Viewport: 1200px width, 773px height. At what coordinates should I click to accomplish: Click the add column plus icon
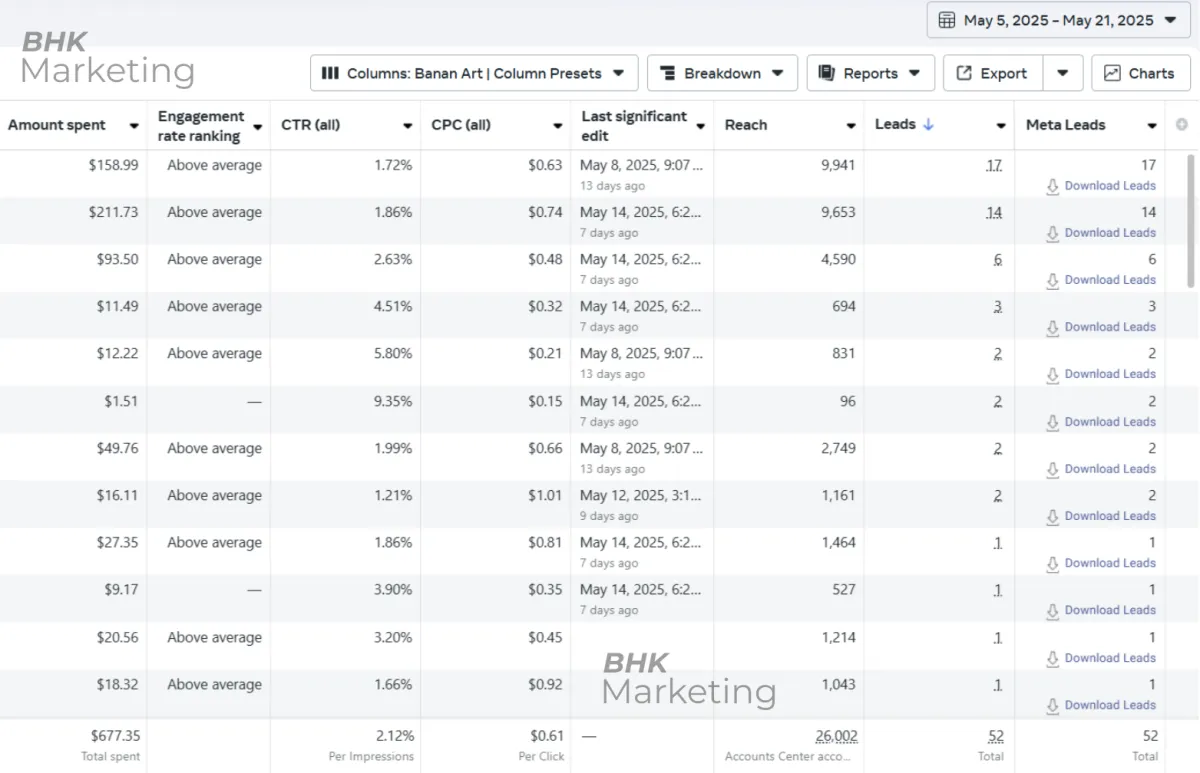1182,125
